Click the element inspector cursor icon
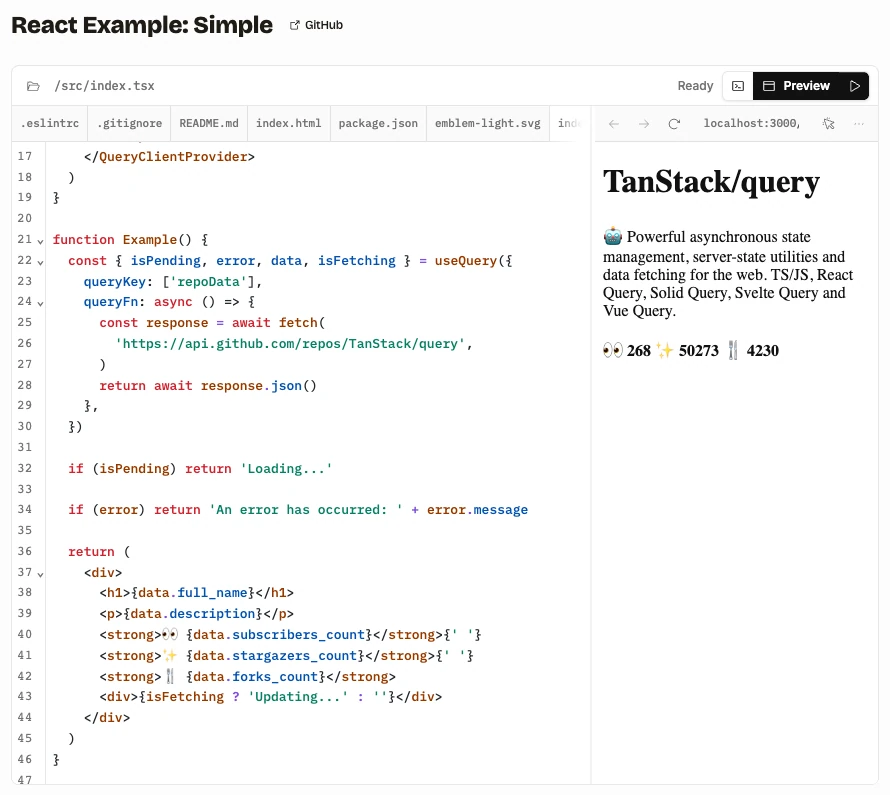Image resolution: width=890 pixels, height=795 pixels. (x=829, y=124)
